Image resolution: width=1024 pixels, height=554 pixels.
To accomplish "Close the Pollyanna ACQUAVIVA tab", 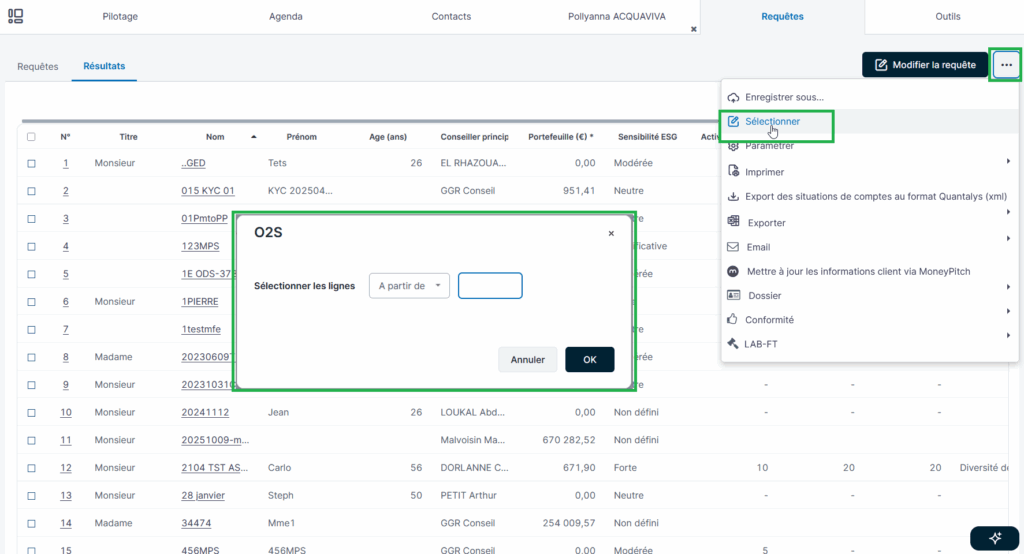I will click(x=693, y=29).
